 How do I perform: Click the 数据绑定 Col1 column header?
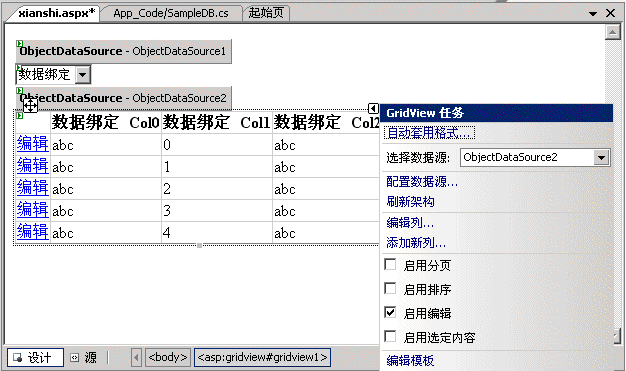pos(217,122)
